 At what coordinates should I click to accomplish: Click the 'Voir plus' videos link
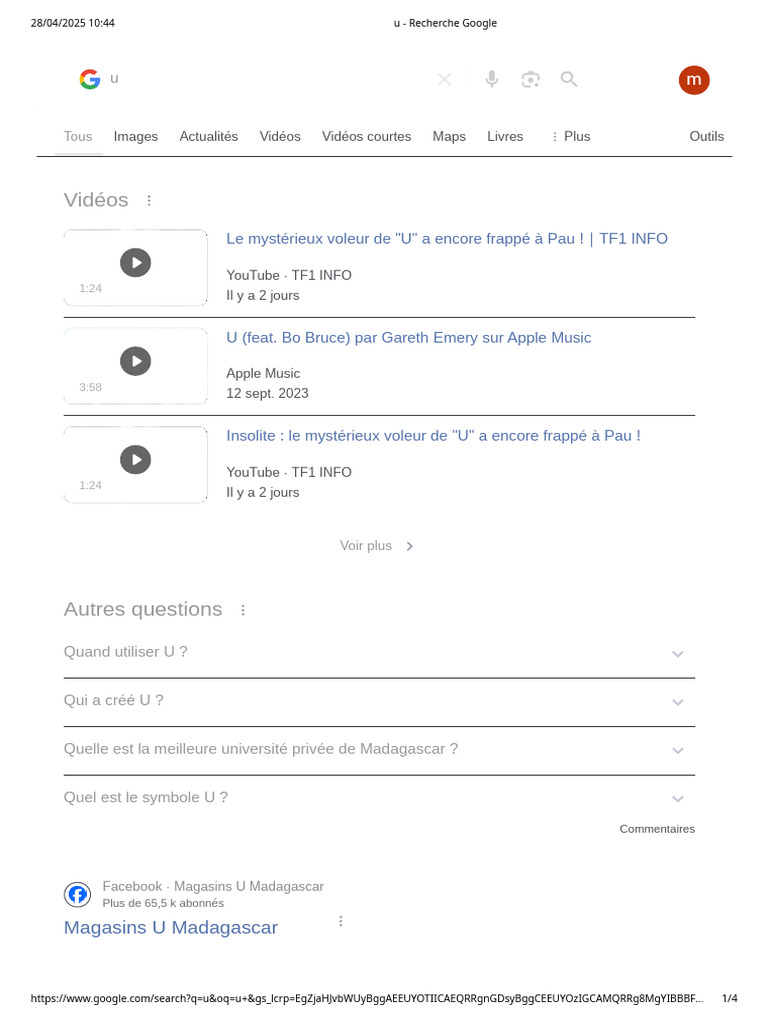376,546
